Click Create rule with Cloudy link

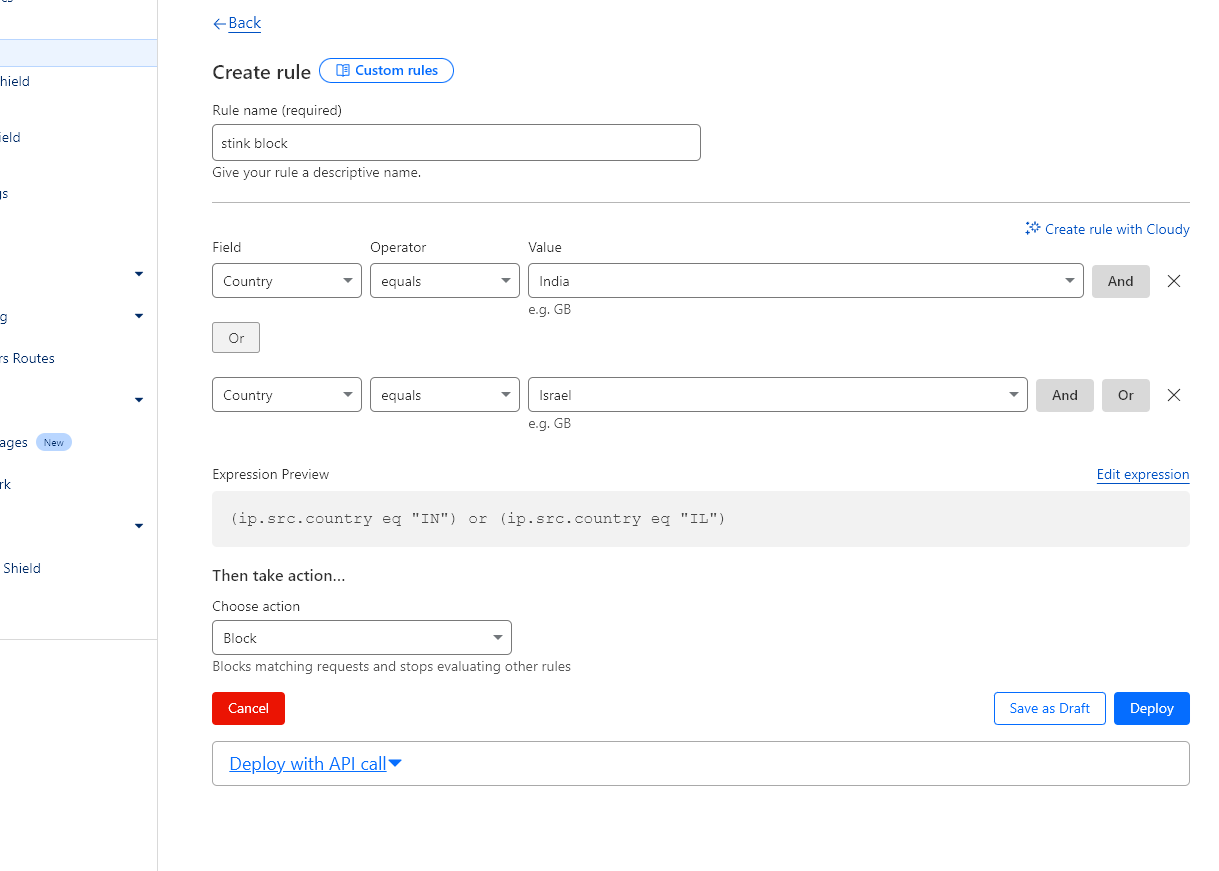click(1107, 229)
